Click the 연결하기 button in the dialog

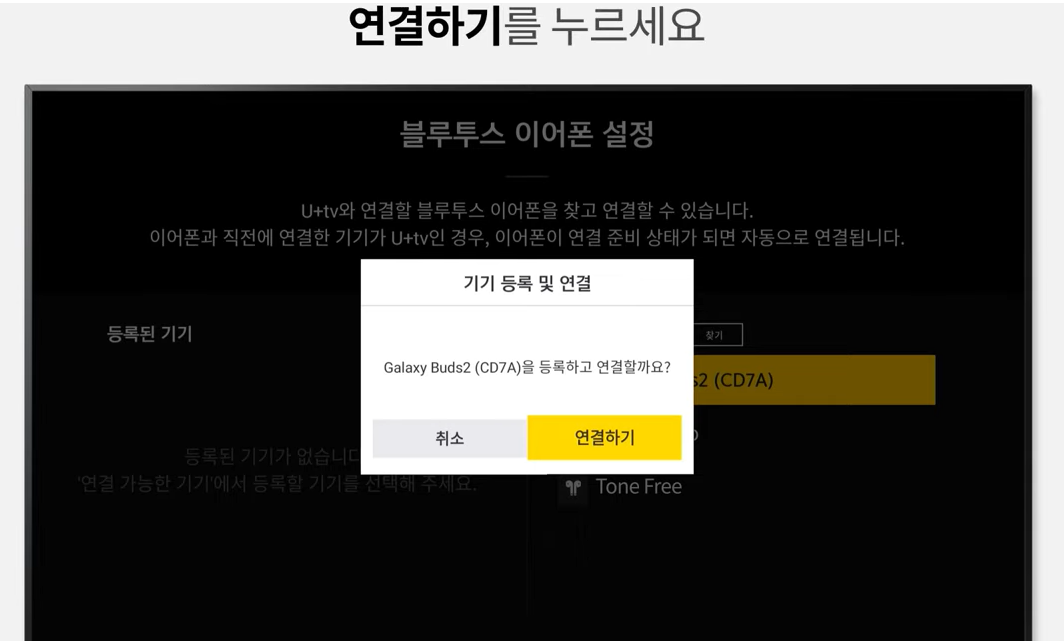[x=604, y=438]
